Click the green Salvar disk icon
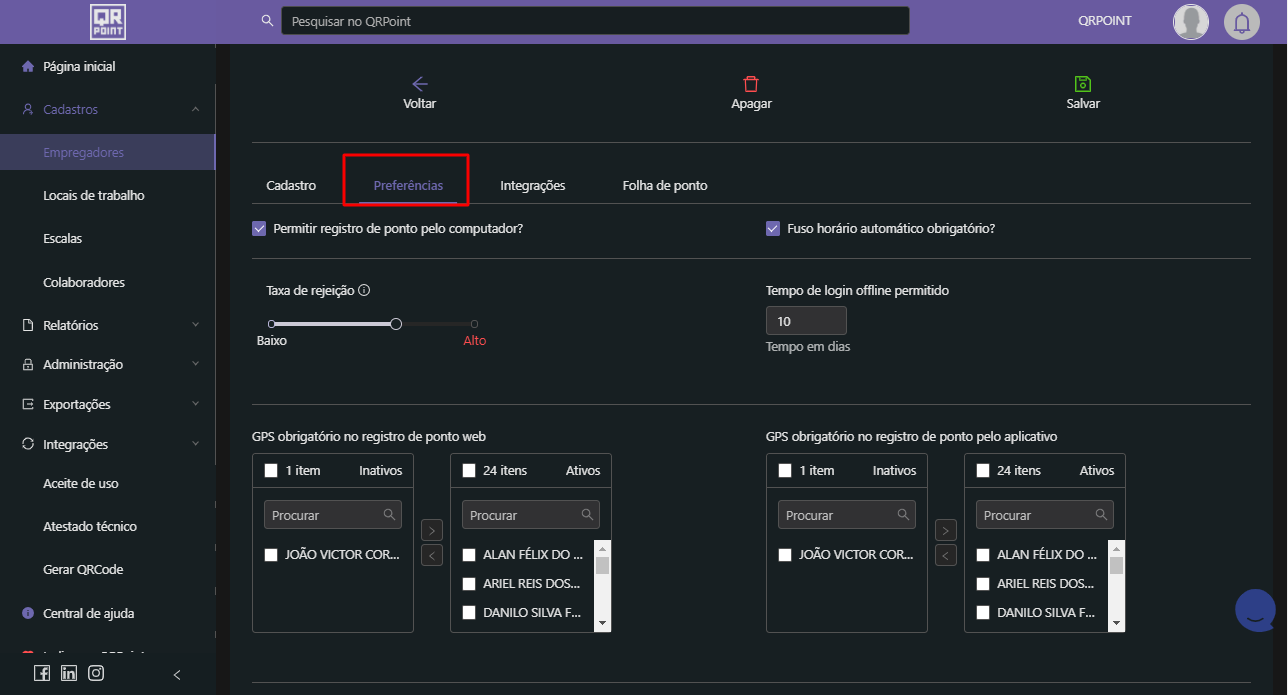Screen dimensions: 1288x695 coord(1083,84)
